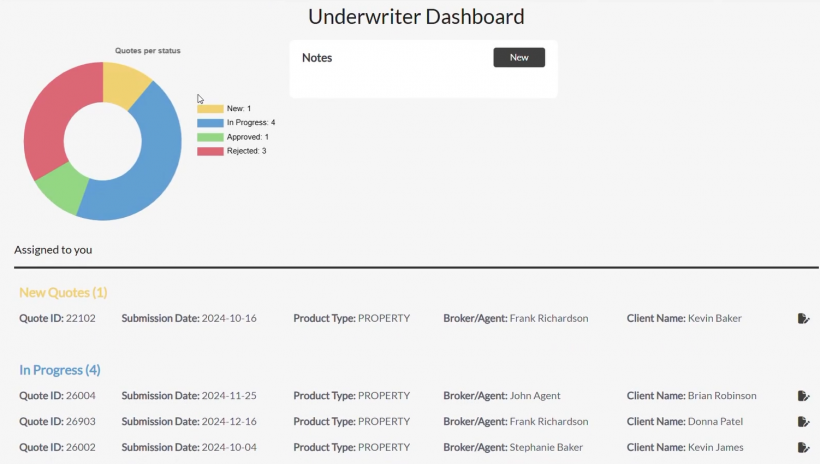This screenshot has width=820, height=464.
Task: Click the Quotes per status chart title
Action: pyautogui.click(x=147, y=51)
